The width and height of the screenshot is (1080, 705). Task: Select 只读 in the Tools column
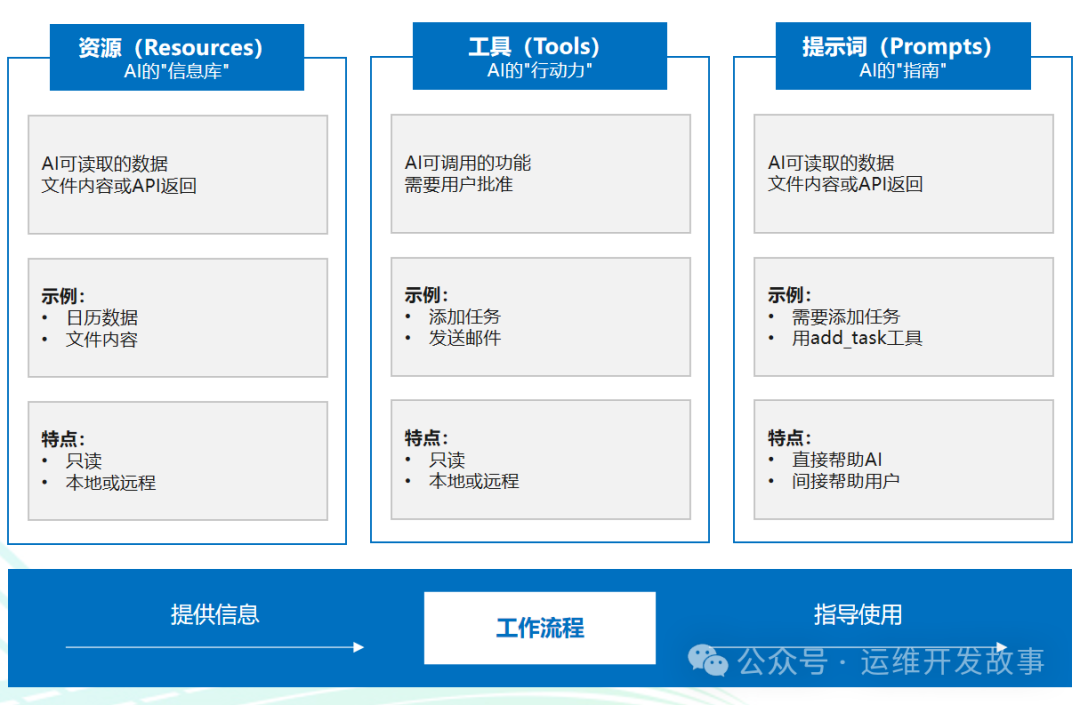coord(447,460)
